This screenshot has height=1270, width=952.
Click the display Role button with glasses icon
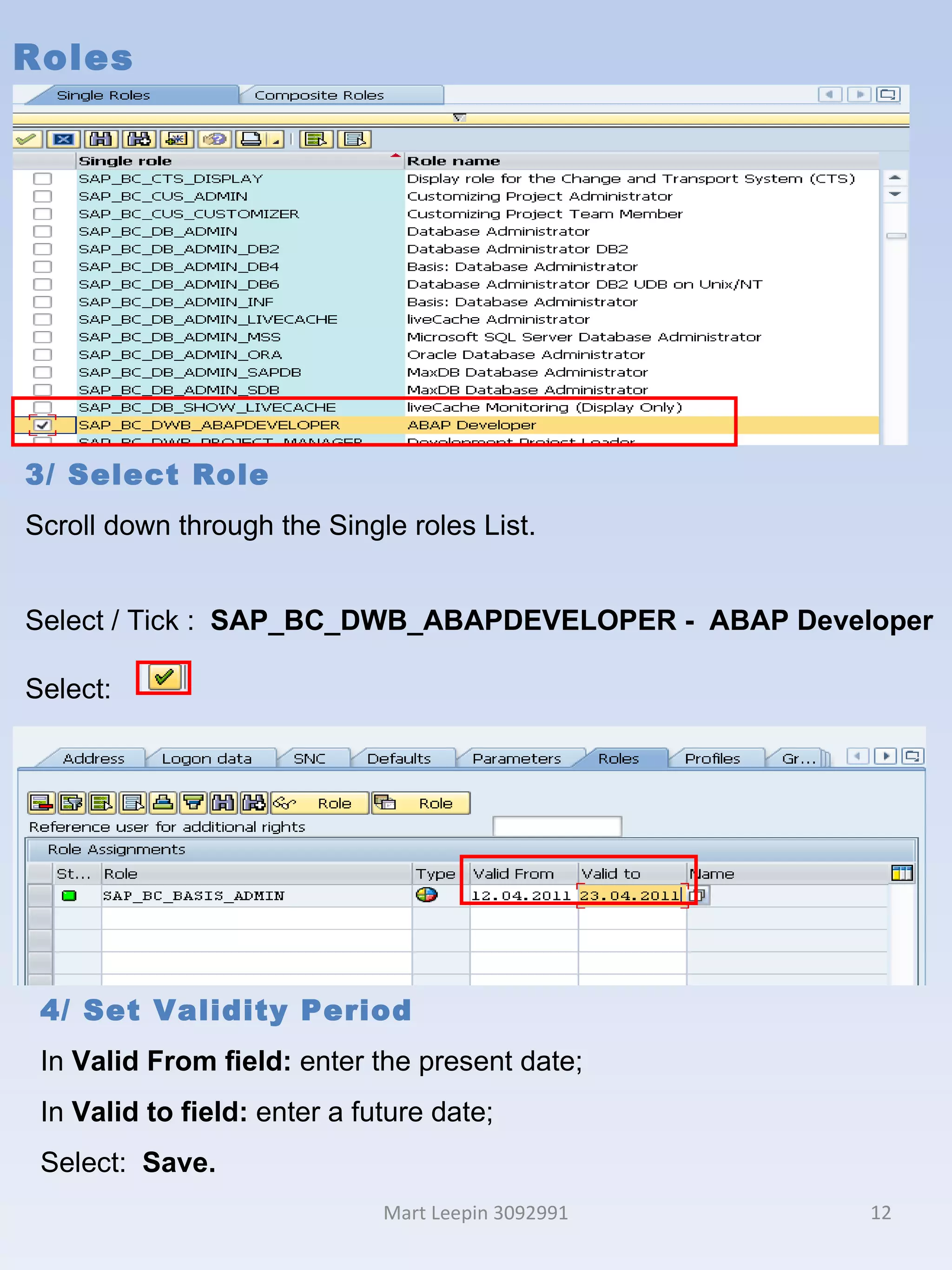coord(319,803)
